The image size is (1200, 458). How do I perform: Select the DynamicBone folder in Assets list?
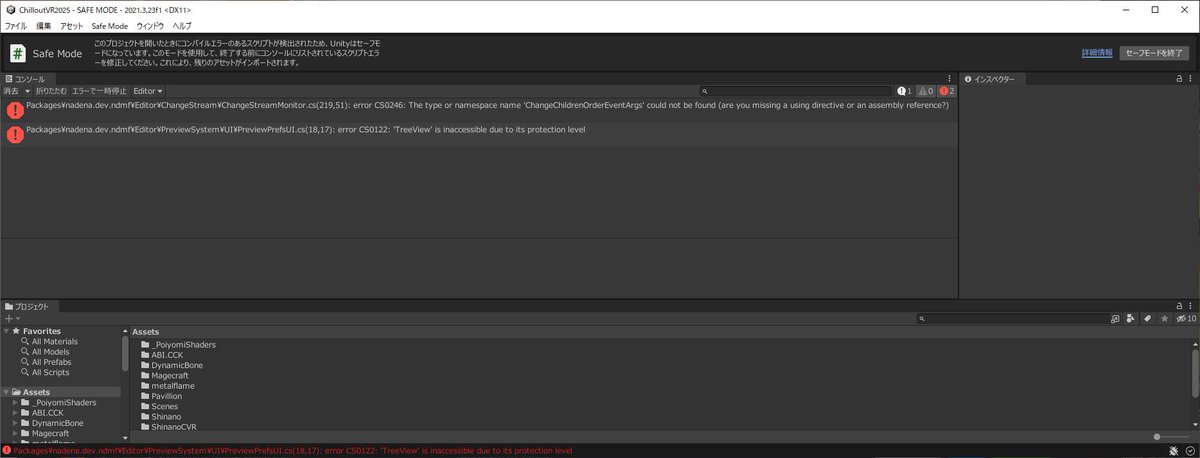[x=170, y=365]
